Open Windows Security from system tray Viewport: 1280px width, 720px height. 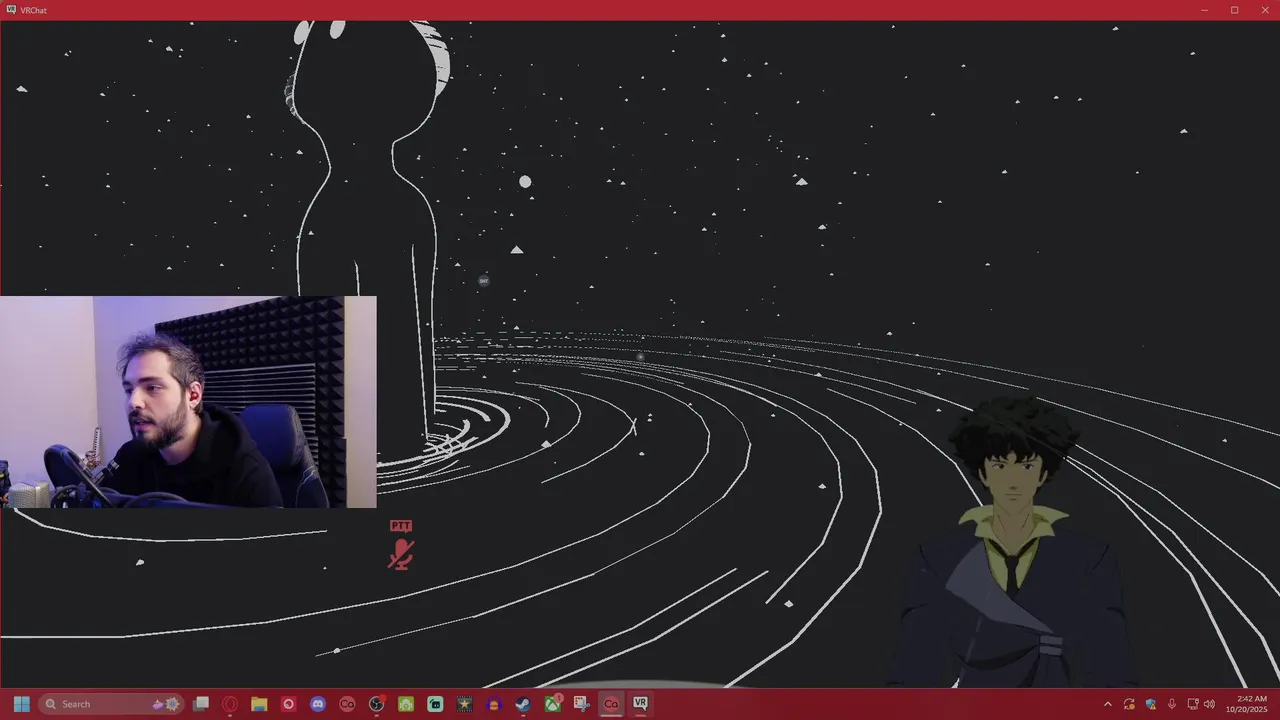pos(1150,704)
